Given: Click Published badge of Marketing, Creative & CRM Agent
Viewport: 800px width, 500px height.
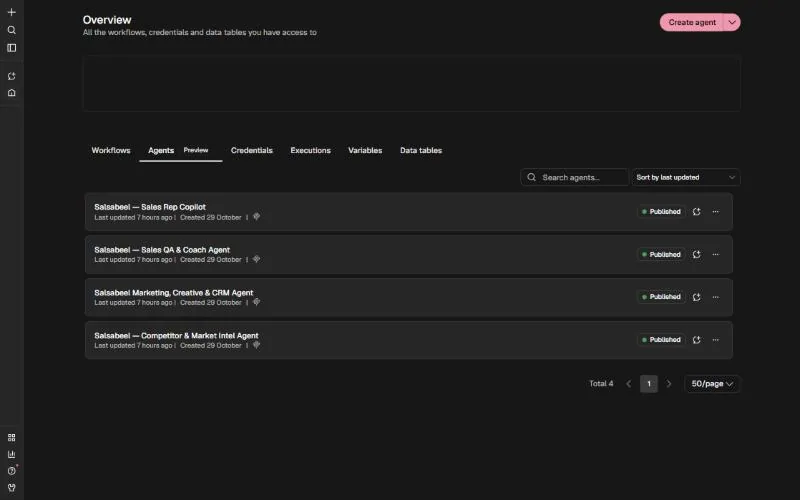Looking at the screenshot, I should tap(661, 297).
